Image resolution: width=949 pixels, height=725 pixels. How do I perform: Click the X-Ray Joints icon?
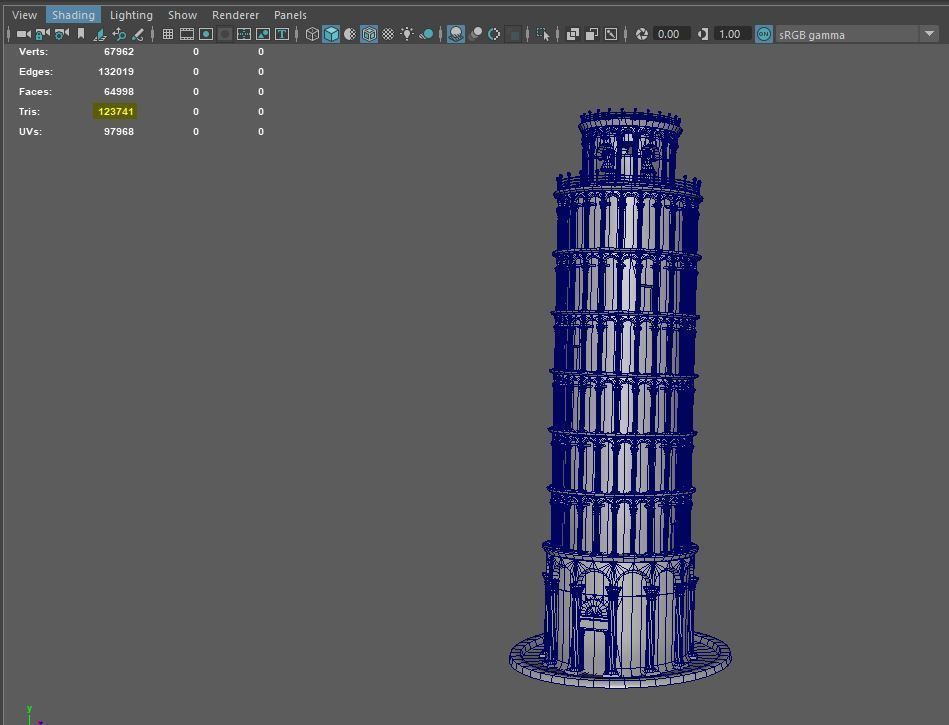(x=611, y=34)
